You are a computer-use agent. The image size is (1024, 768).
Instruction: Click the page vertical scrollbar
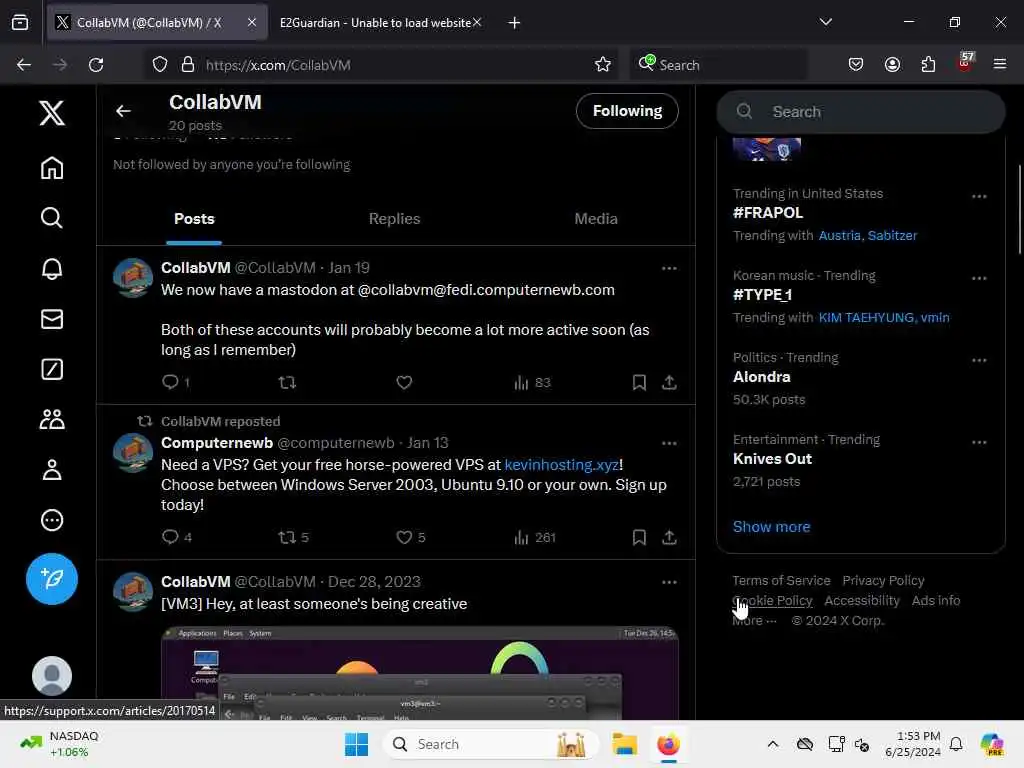click(x=1020, y=209)
